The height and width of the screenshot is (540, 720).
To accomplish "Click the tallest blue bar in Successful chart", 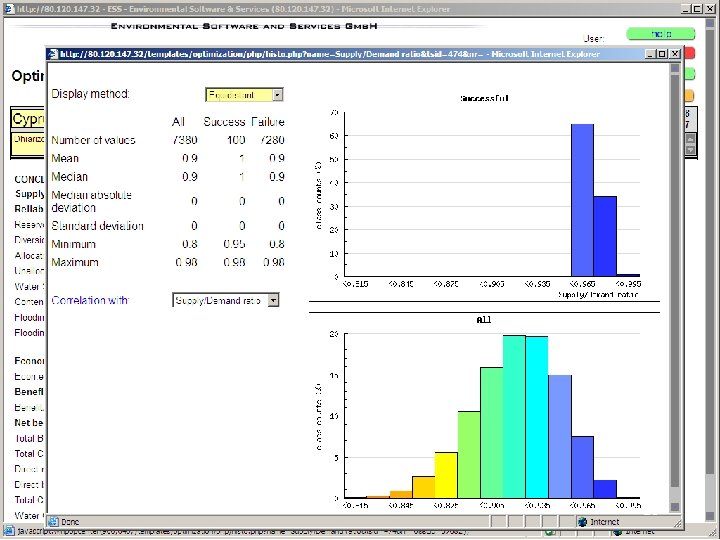I will (x=582, y=200).
